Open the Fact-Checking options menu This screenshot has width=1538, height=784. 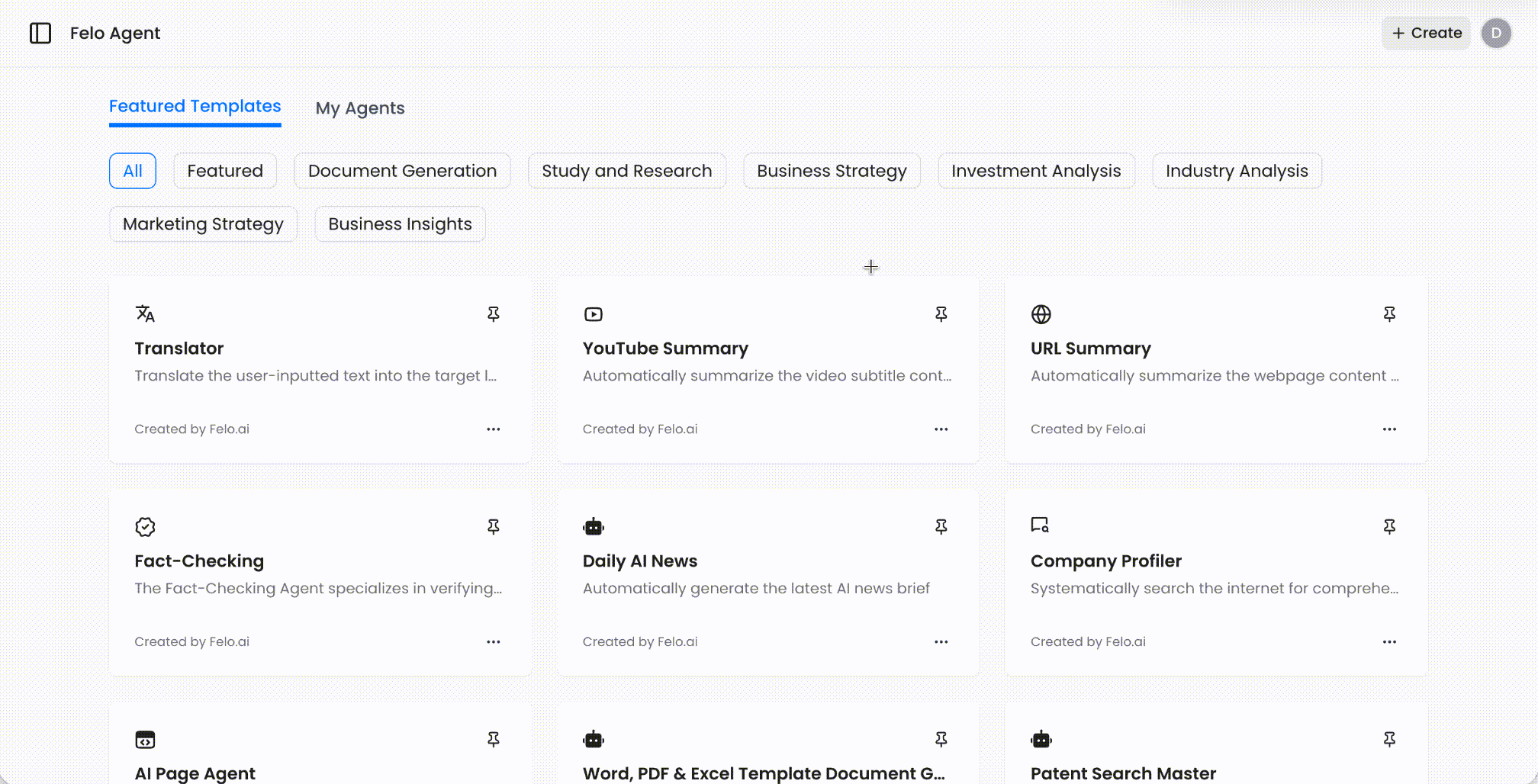(493, 641)
